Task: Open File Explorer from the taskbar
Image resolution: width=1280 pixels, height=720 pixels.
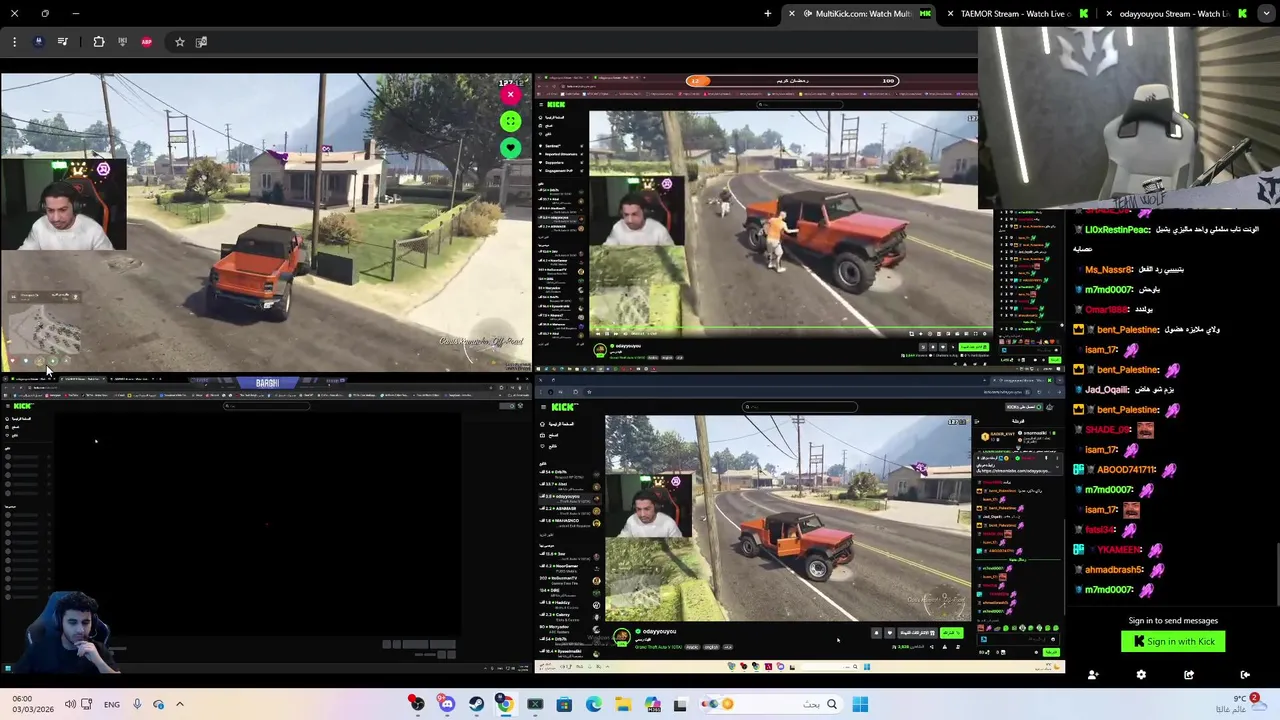Action: tap(623, 705)
